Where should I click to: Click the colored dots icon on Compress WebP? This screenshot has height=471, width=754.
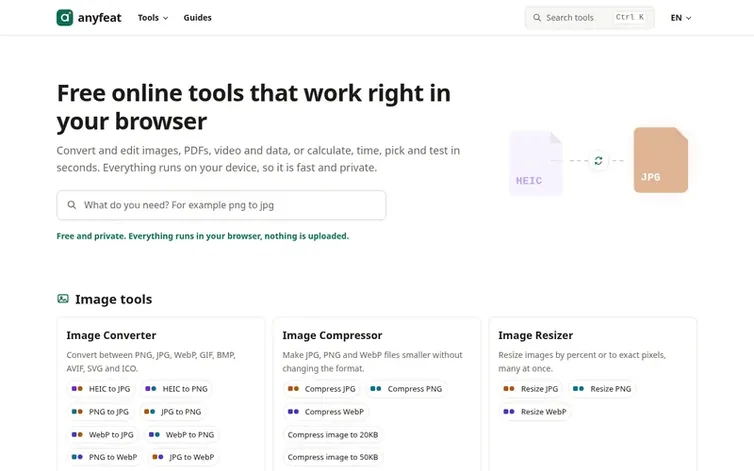[x=293, y=412]
